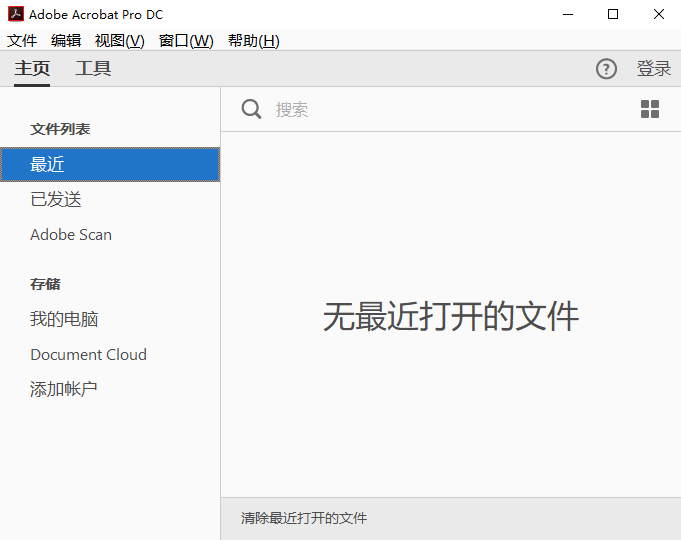Screen dimensions: 681x540
Task: Click the 登录 sign-in button
Action: coord(654,69)
